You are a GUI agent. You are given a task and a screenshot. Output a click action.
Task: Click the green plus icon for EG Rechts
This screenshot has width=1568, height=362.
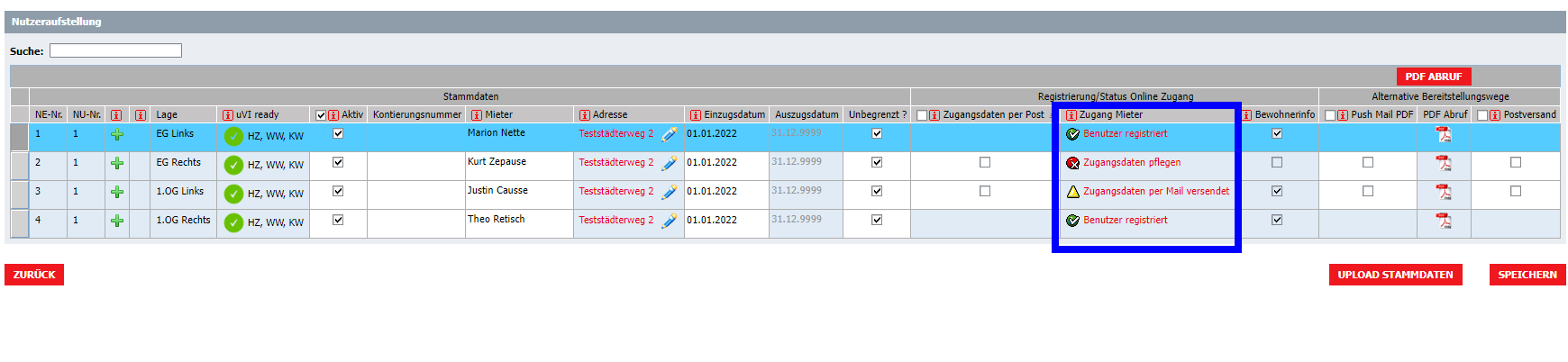pos(117,164)
